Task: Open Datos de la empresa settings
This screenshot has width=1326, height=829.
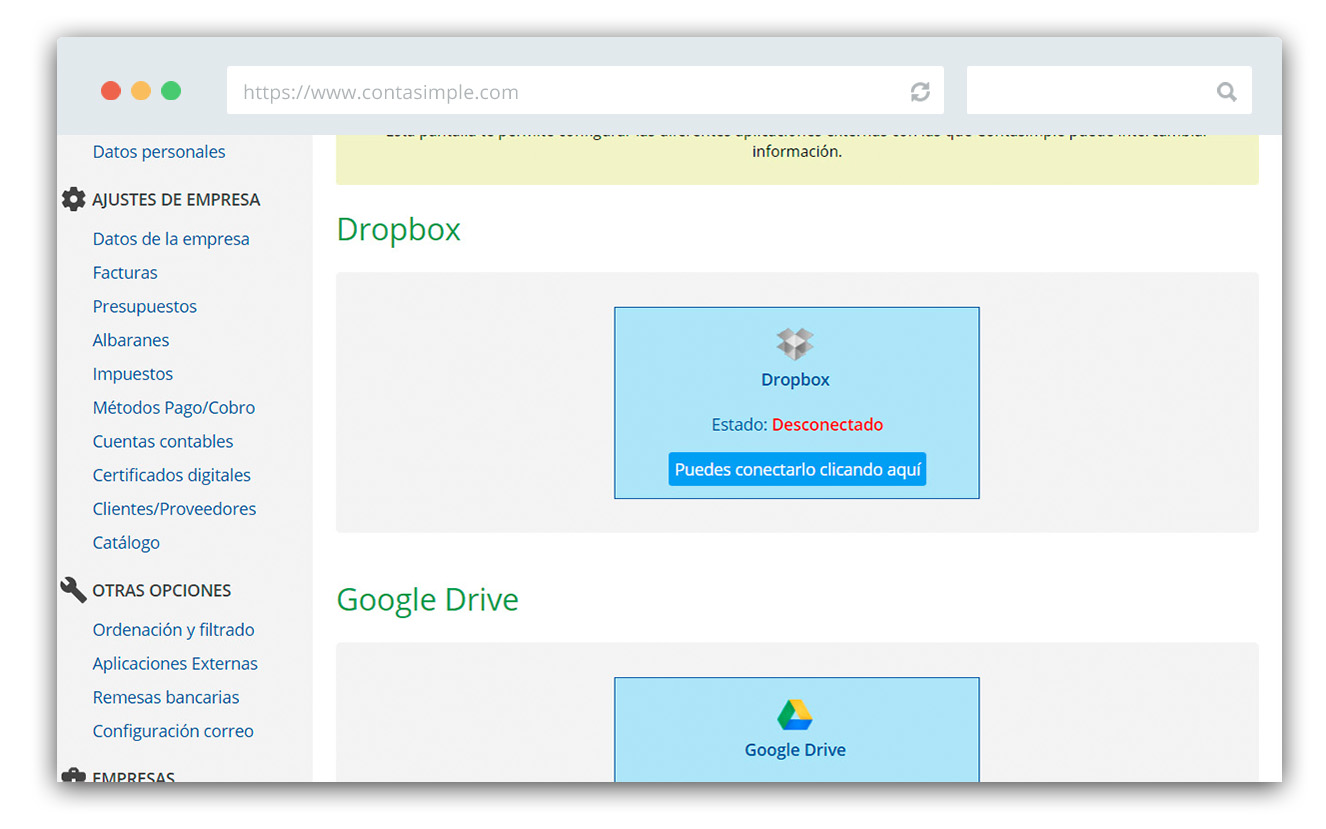Action: click(x=171, y=239)
